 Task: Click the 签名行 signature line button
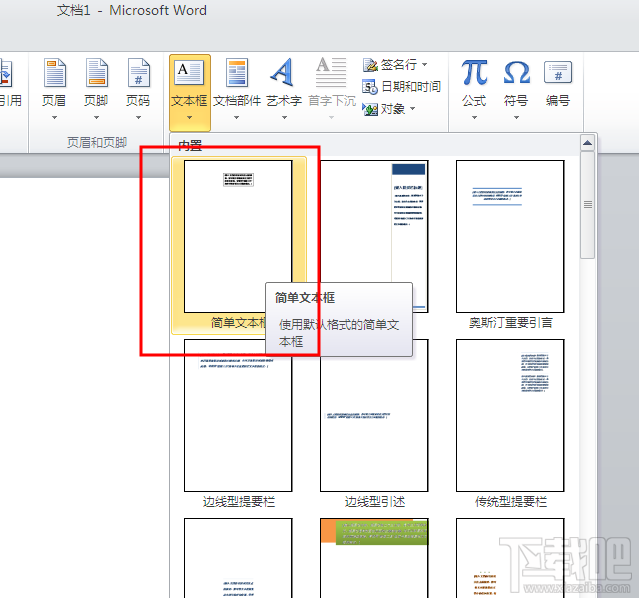394,64
